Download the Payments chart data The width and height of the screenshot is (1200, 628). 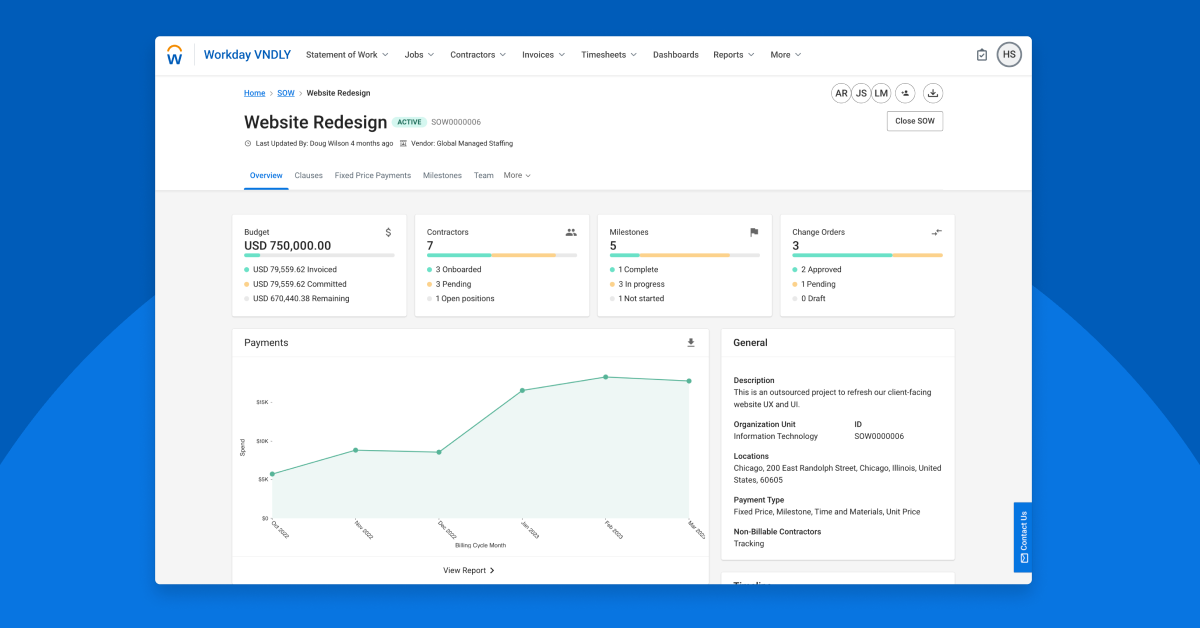click(x=690, y=342)
